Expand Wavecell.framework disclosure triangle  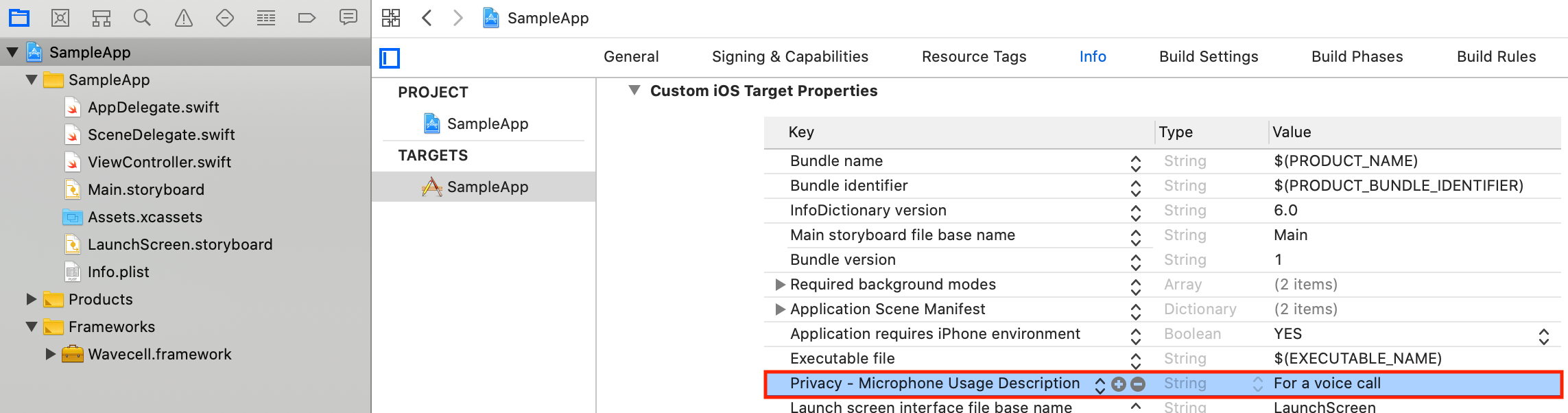[x=50, y=354]
